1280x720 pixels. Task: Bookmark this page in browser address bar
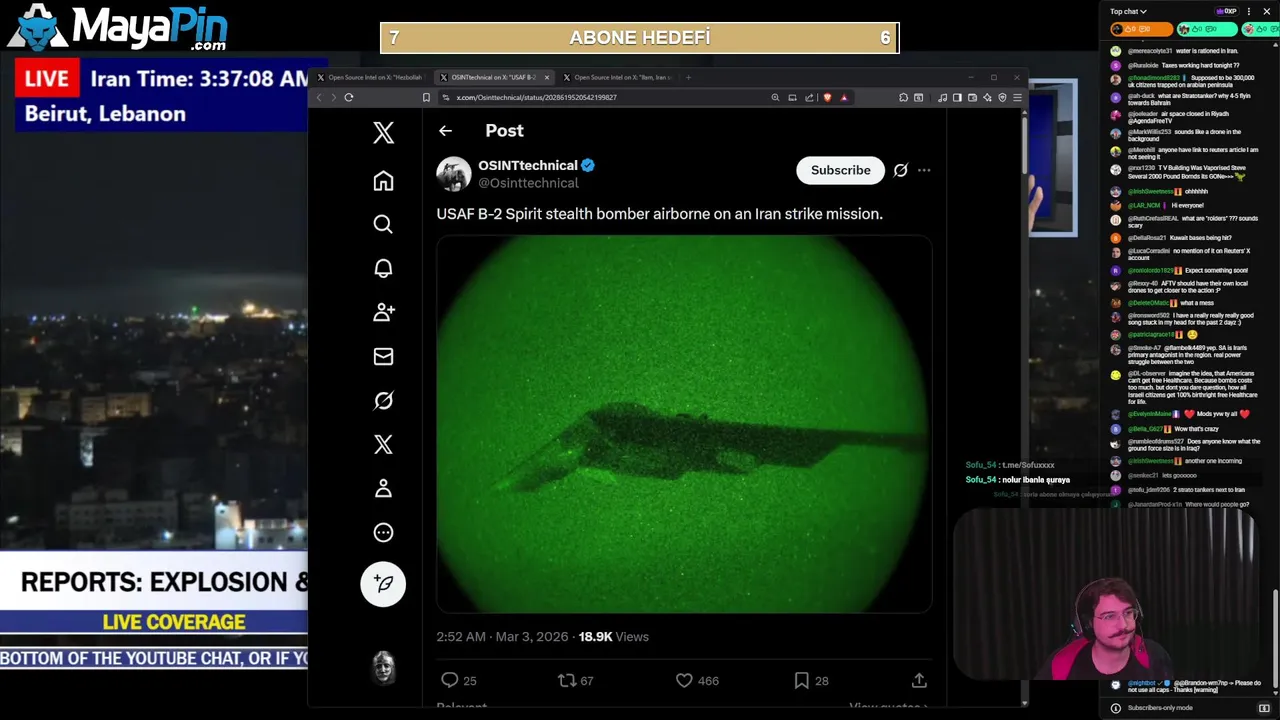426,97
